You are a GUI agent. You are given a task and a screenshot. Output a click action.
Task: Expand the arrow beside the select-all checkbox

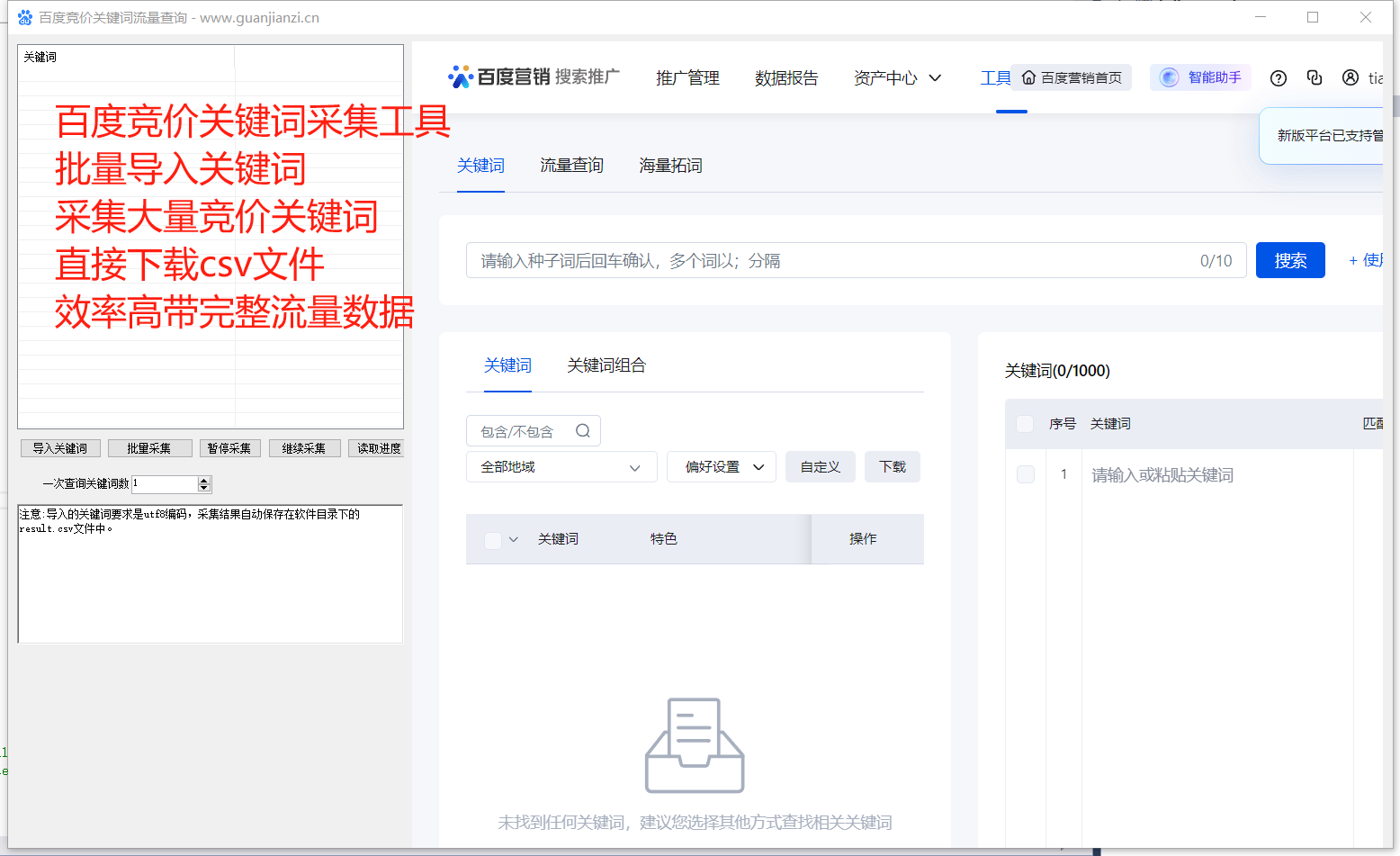click(x=514, y=540)
